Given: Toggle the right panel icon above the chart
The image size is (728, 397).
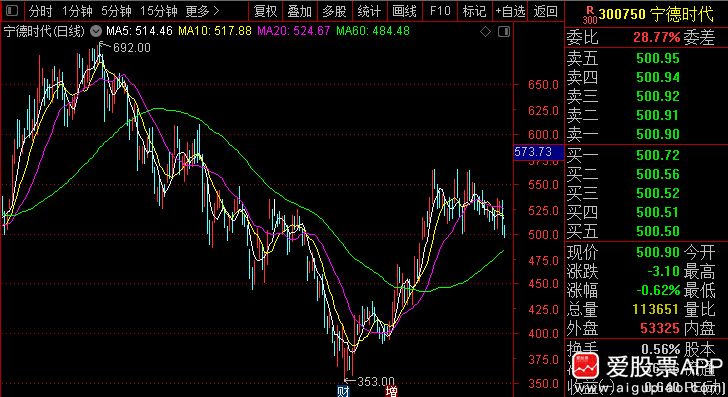Looking at the screenshot, I should 504,32.
